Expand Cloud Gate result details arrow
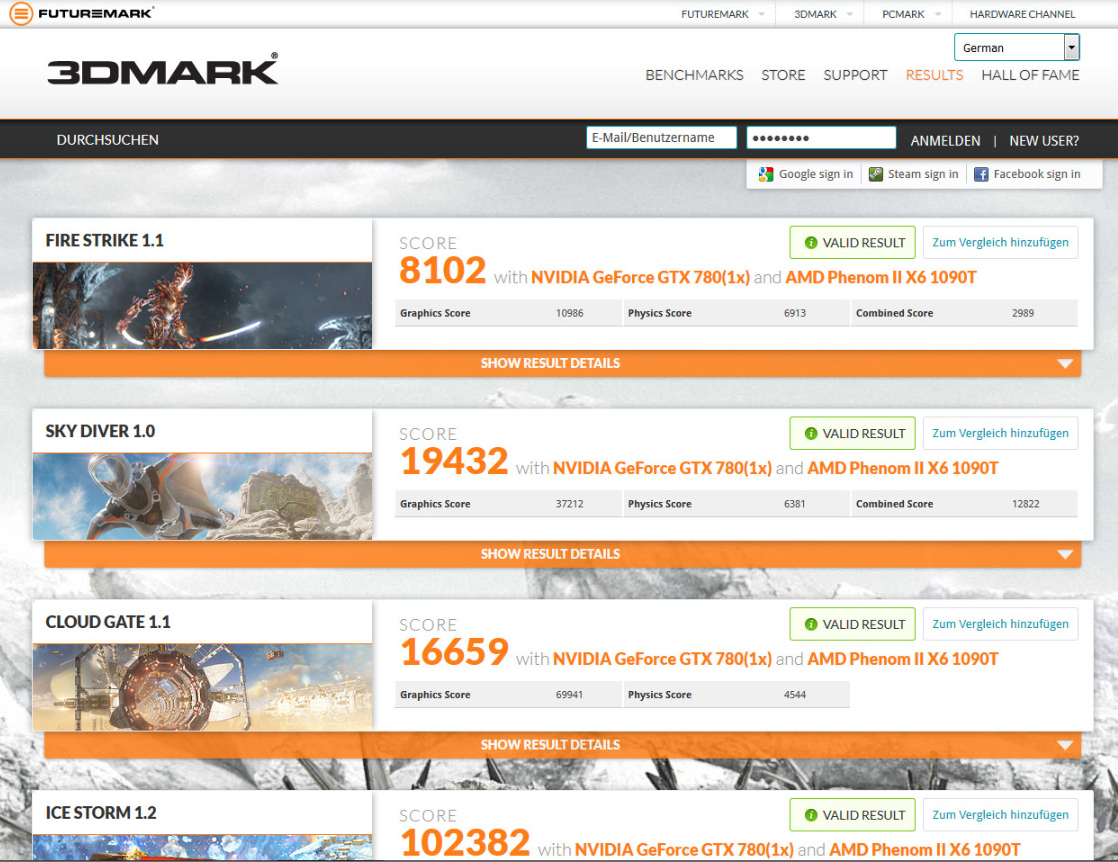Screen dimensions: 1118x862 tap(1065, 745)
